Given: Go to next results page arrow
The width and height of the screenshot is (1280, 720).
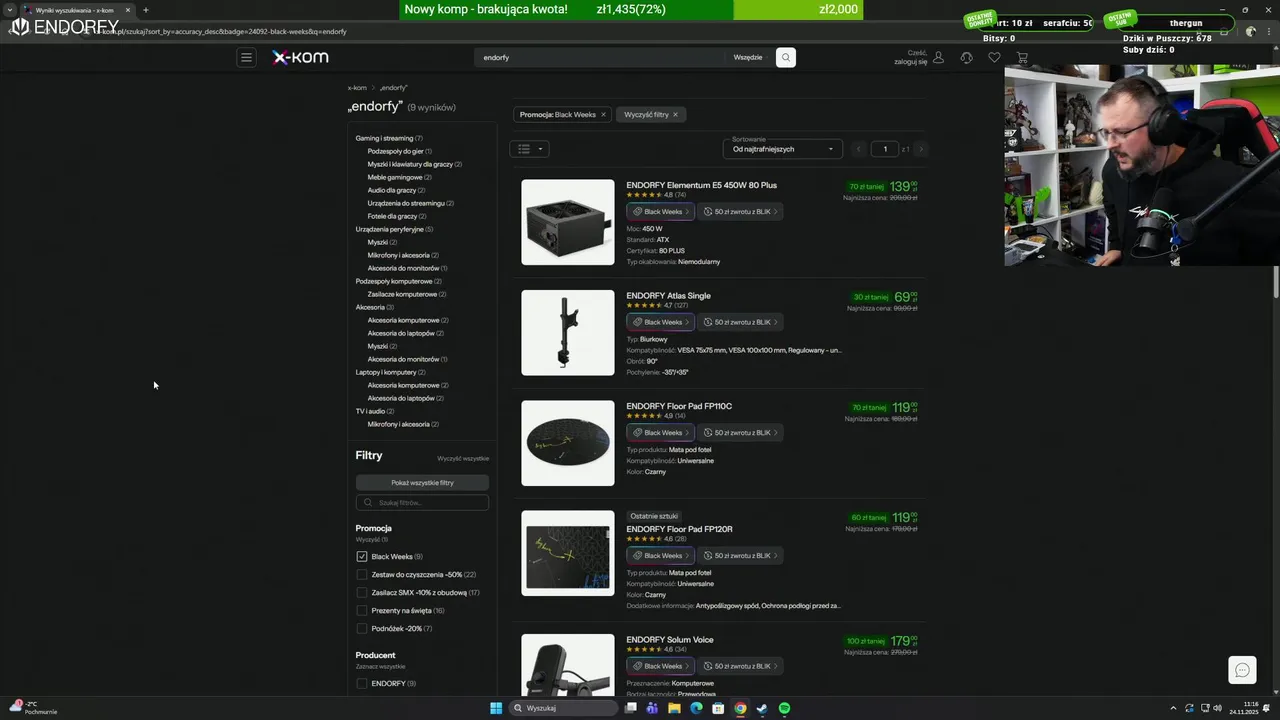Looking at the screenshot, I should [921, 149].
